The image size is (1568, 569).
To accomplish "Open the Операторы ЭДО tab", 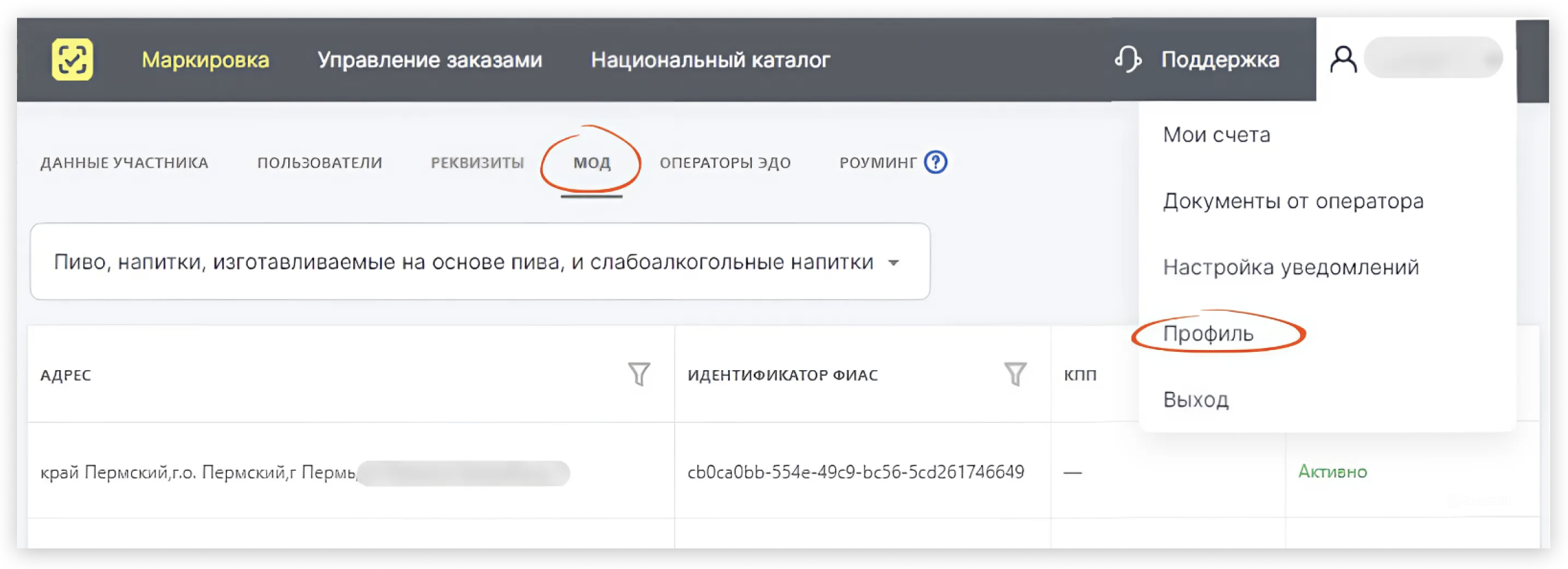I will tap(725, 163).
